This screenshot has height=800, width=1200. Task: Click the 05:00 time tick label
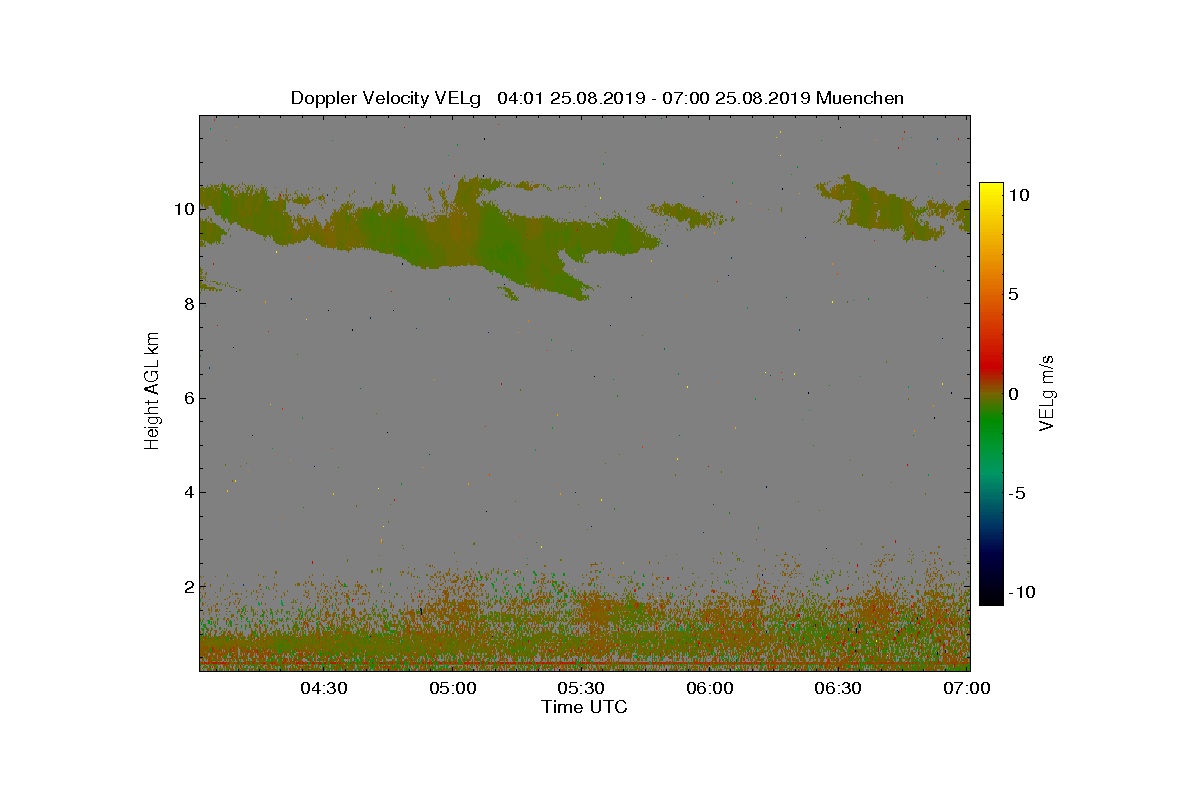pyautogui.click(x=453, y=688)
